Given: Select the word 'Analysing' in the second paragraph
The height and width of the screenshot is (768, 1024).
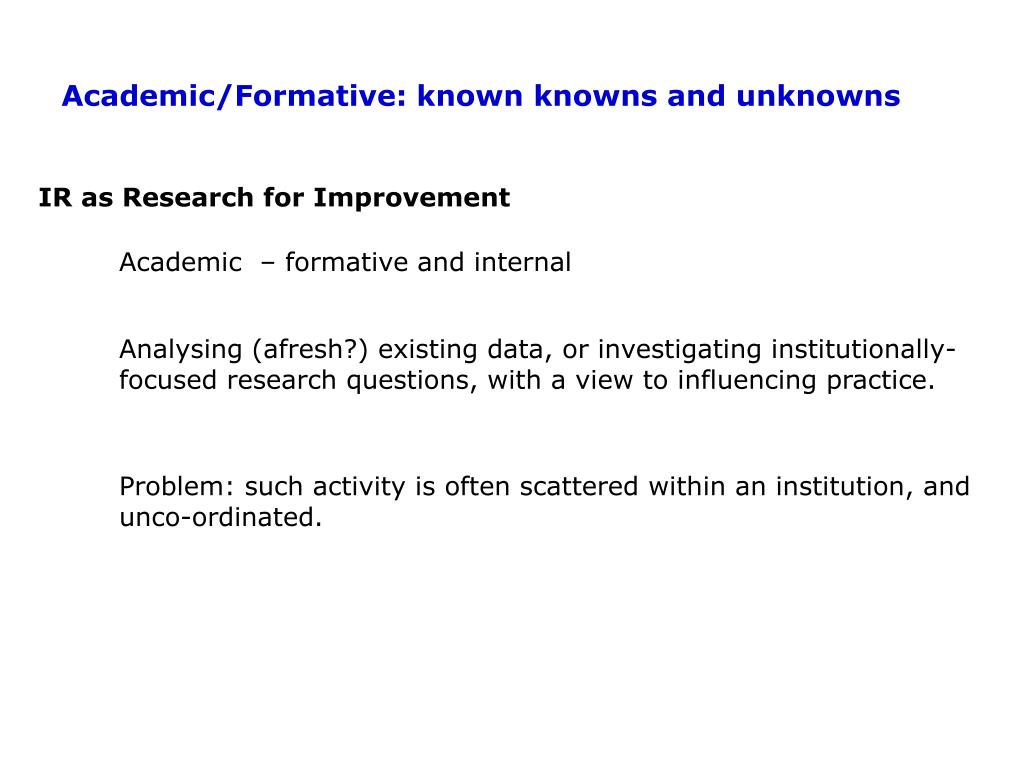Looking at the screenshot, I should (x=180, y=350).
